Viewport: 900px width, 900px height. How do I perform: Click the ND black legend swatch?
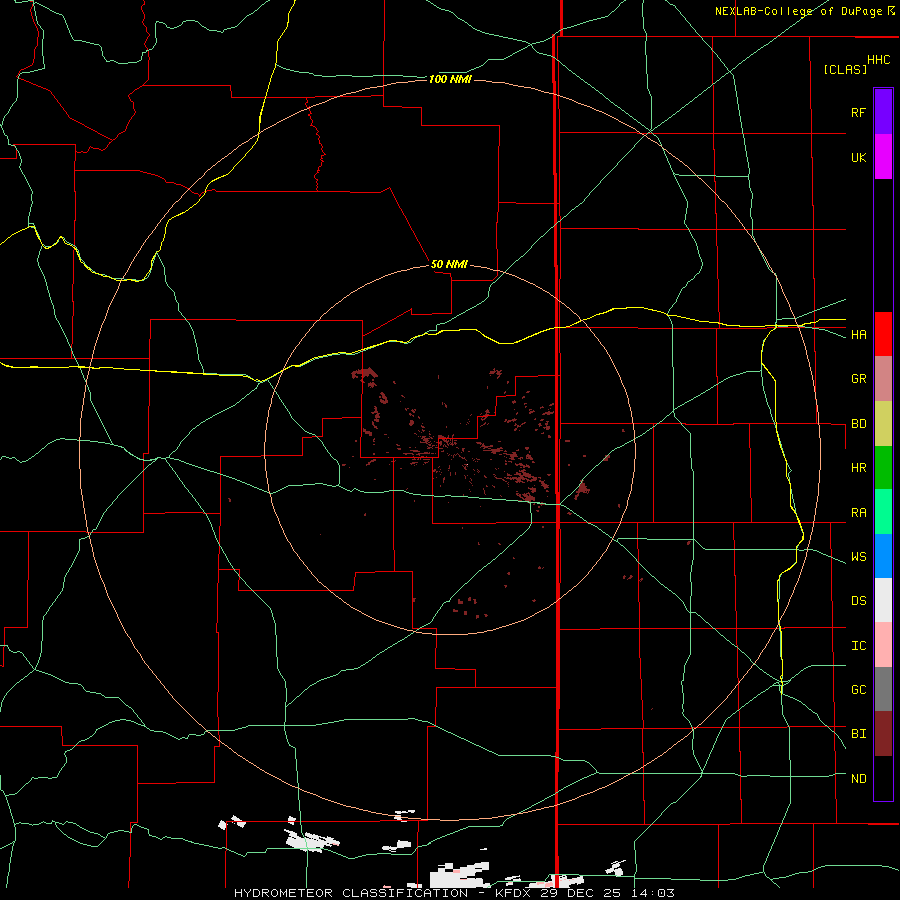883,778
